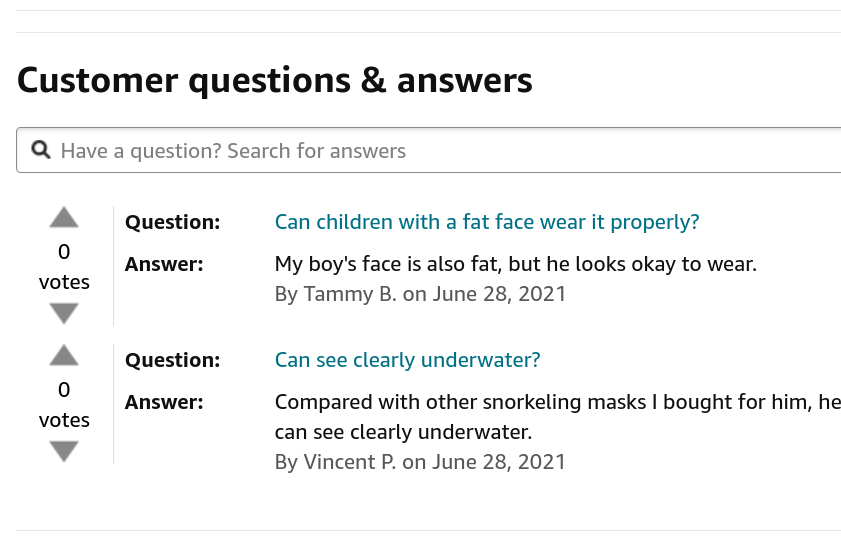Open 'Can children with a fat face' question

click(x=487, y=222)
